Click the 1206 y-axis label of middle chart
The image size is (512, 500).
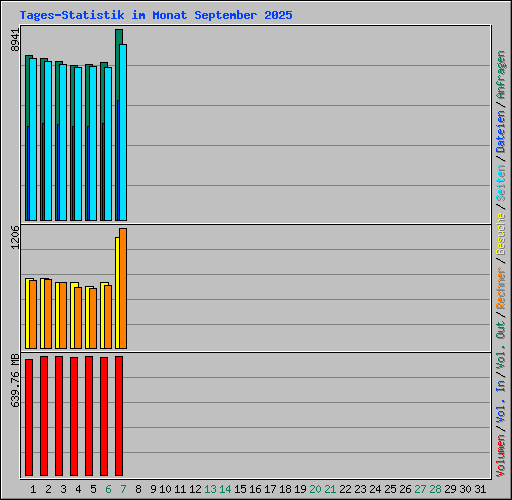15,237
